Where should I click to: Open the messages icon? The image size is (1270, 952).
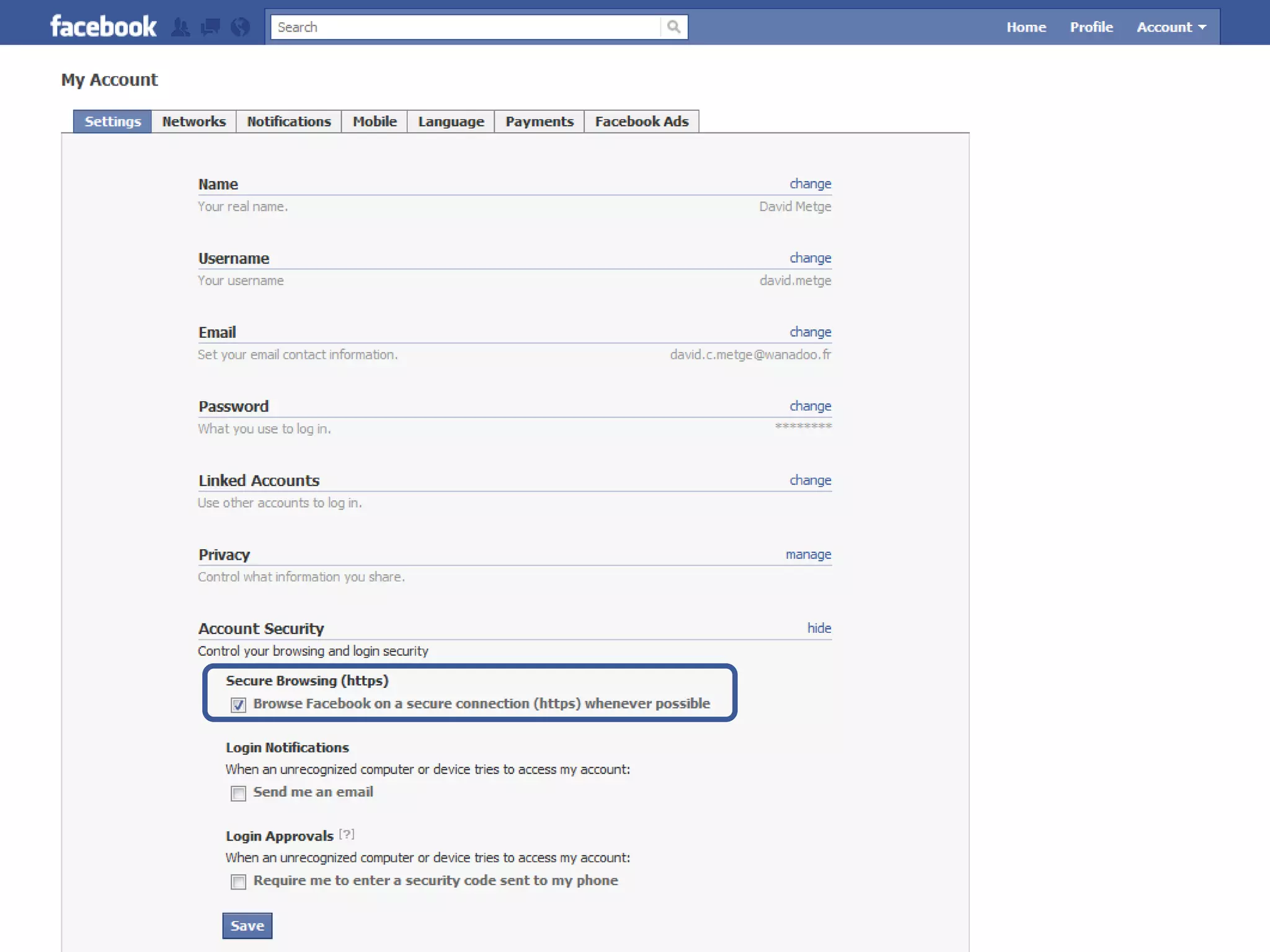tap(210, 27)
